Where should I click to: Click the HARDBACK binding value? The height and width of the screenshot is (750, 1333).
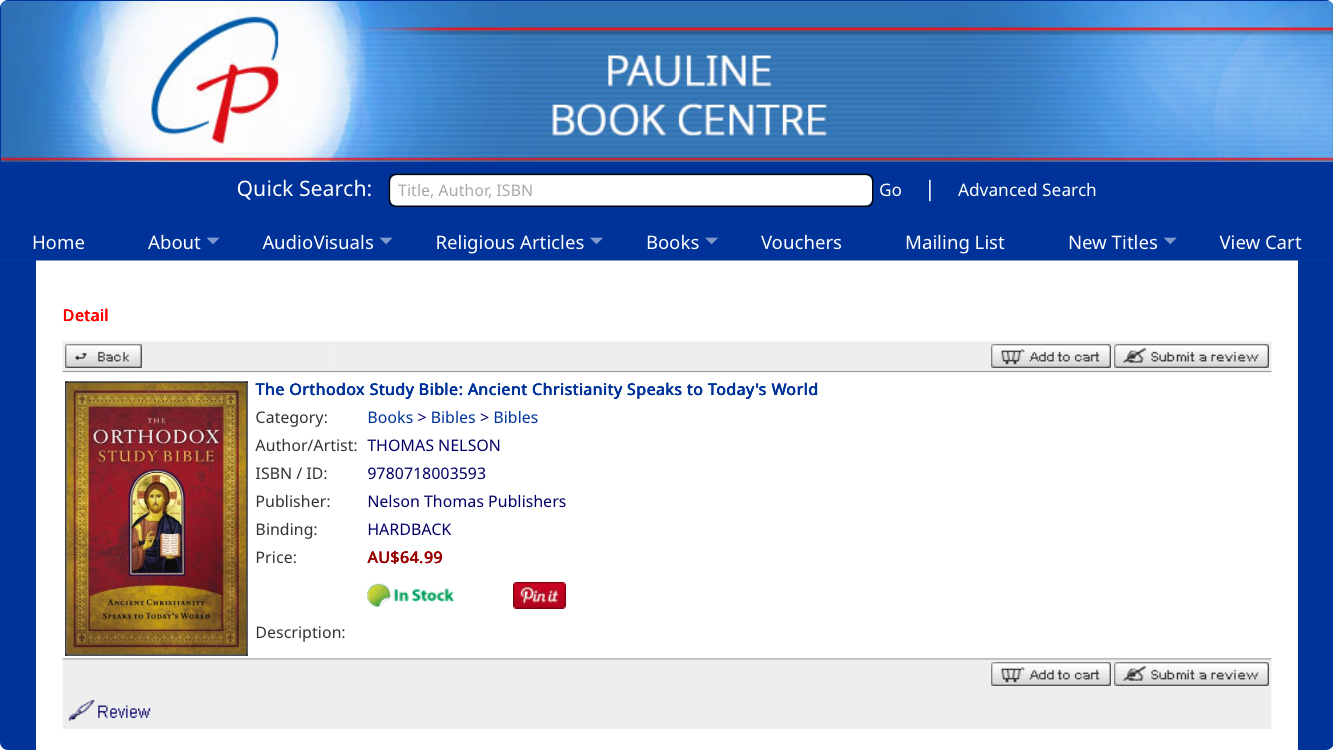[409, 529]
